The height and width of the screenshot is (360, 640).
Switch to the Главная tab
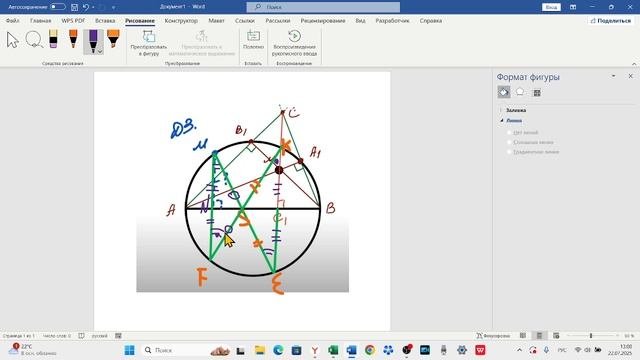pyautogui.click(x=40, y=20)
